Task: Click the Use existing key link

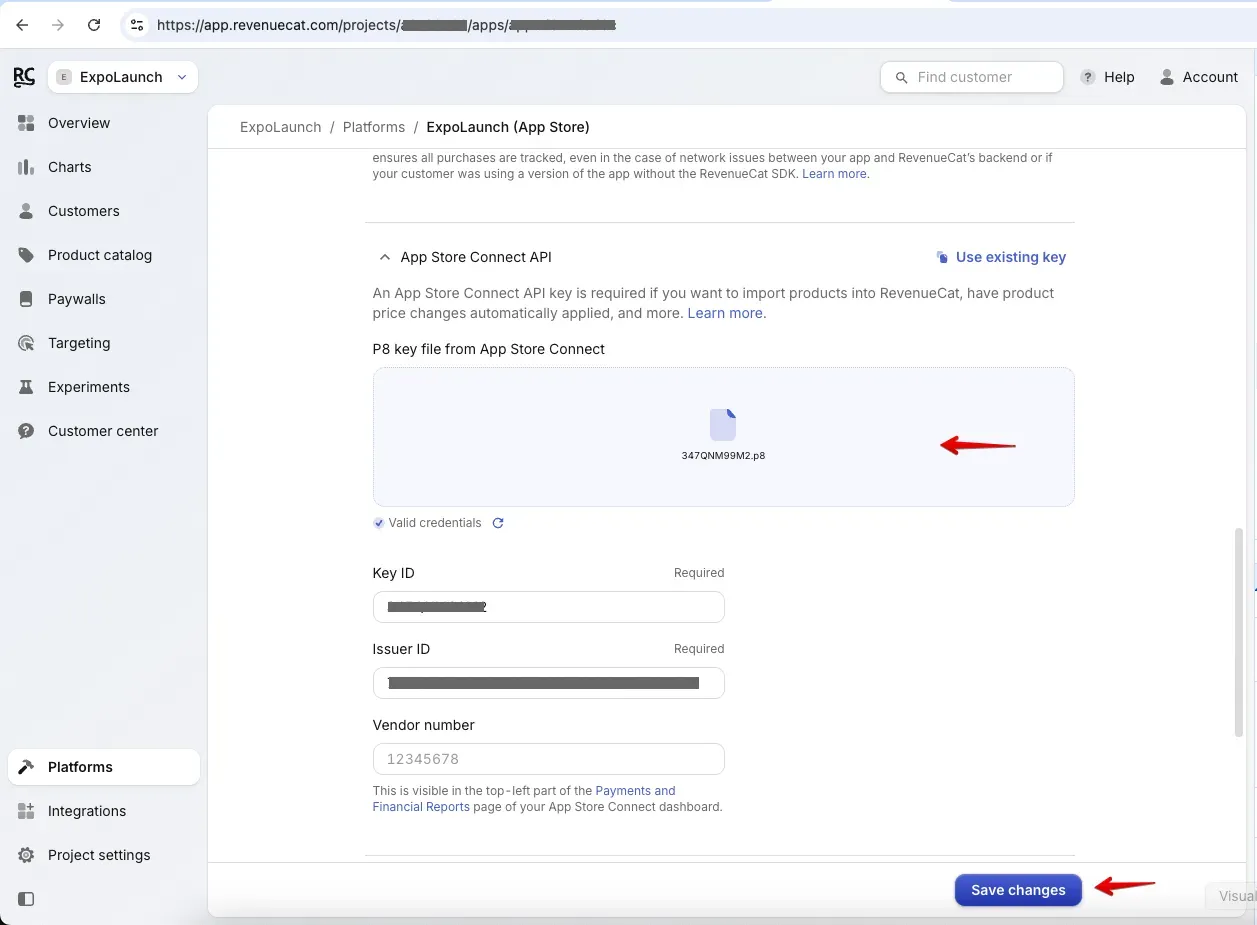Action: pyautogui.click(x=1011, y=257)
